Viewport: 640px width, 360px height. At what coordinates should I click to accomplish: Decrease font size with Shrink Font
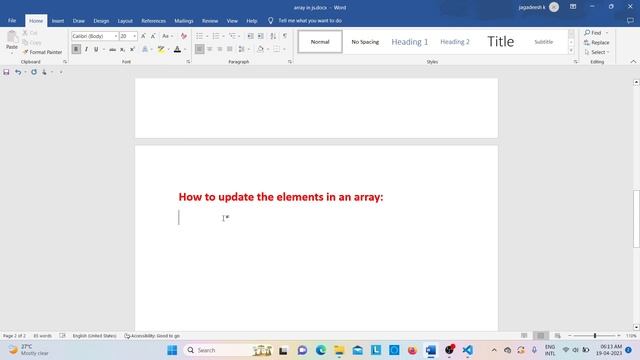coord(153,36)
